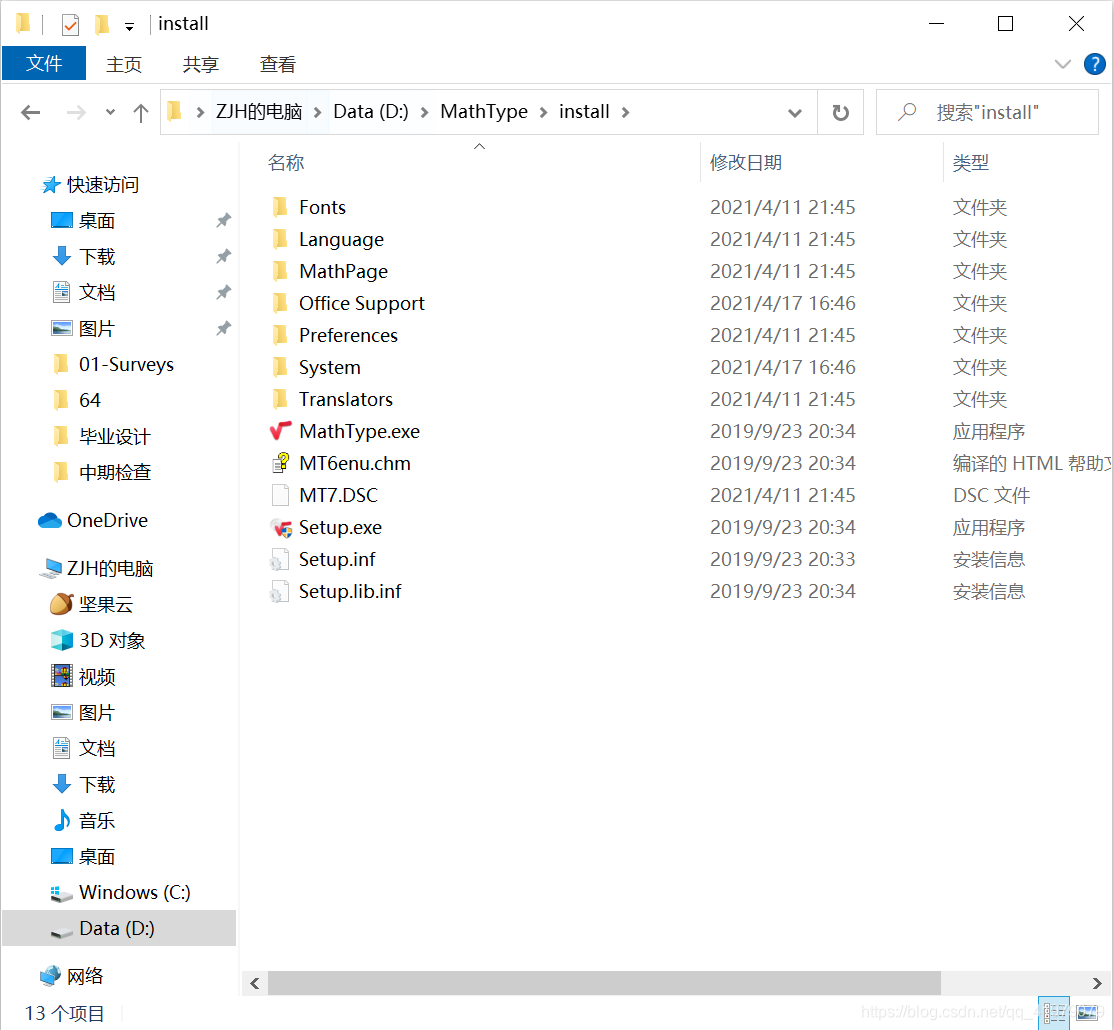Open the 中期检查 quick access folder
The width and height of the screenshot is (1114, 1030).
coord(102,472)
